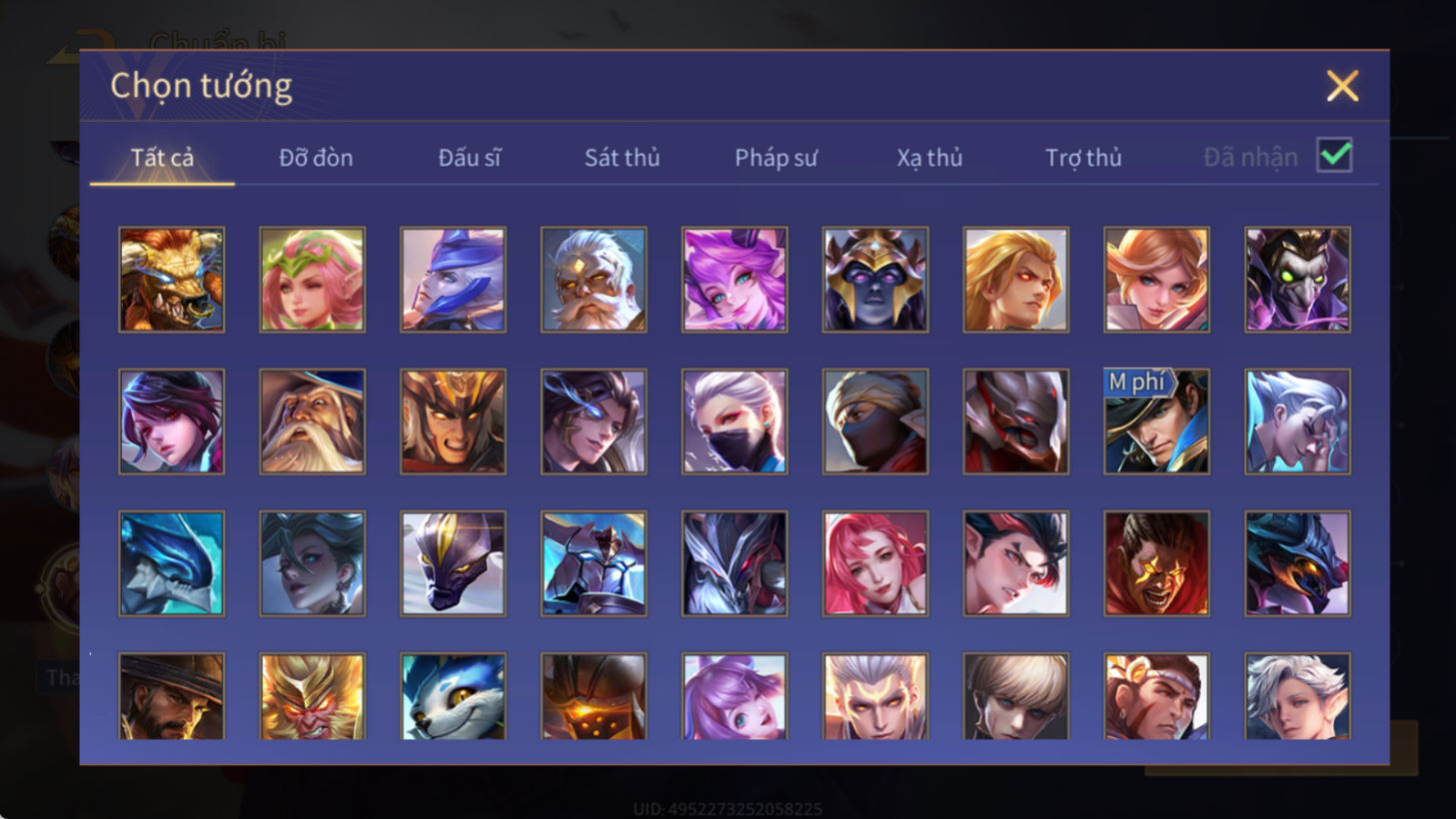Close the 'Chọn tướng' dialog

(1342, 86)
